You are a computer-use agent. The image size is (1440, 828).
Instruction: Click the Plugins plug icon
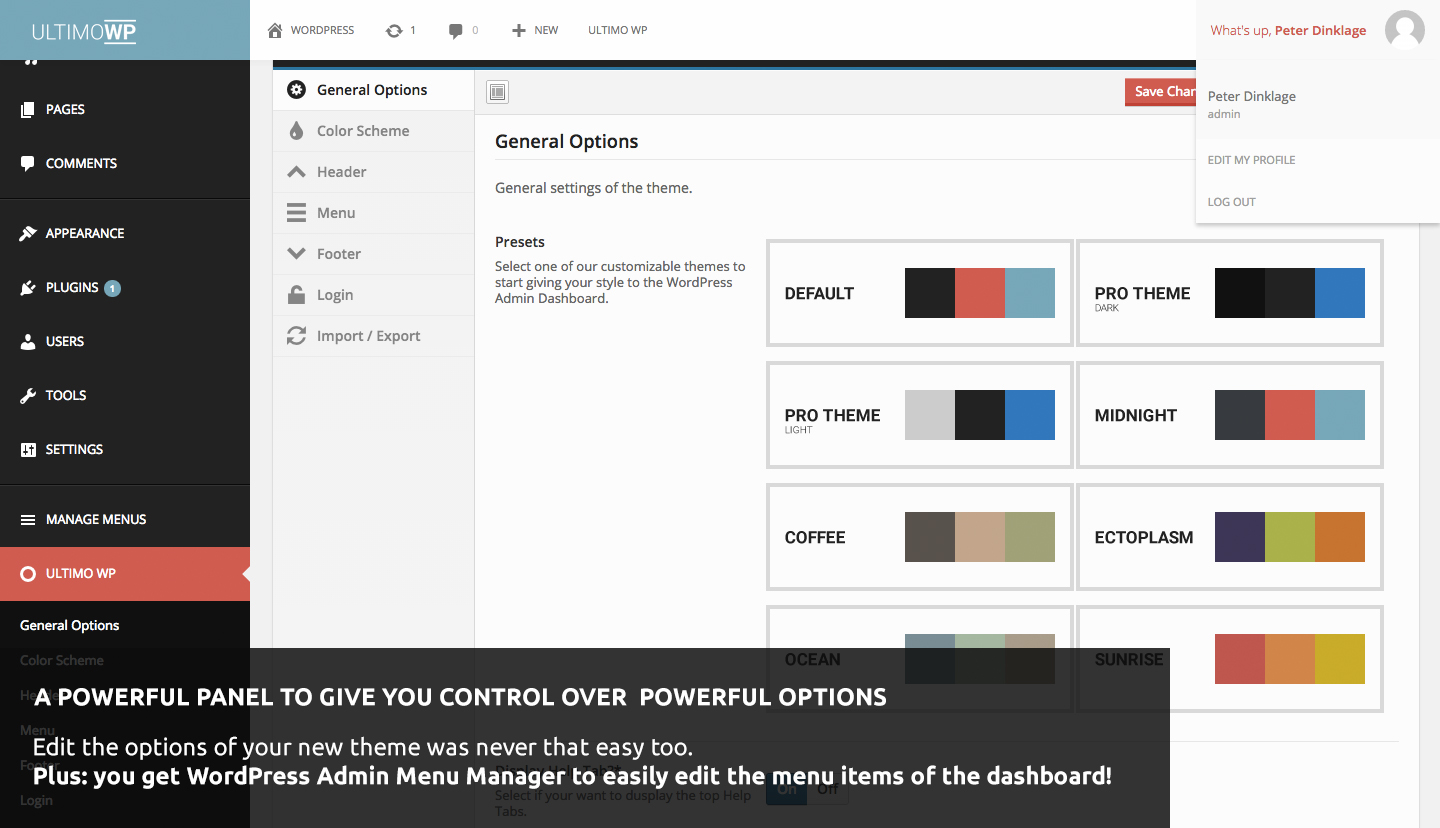pyautogui.click(x=28, y=288)
